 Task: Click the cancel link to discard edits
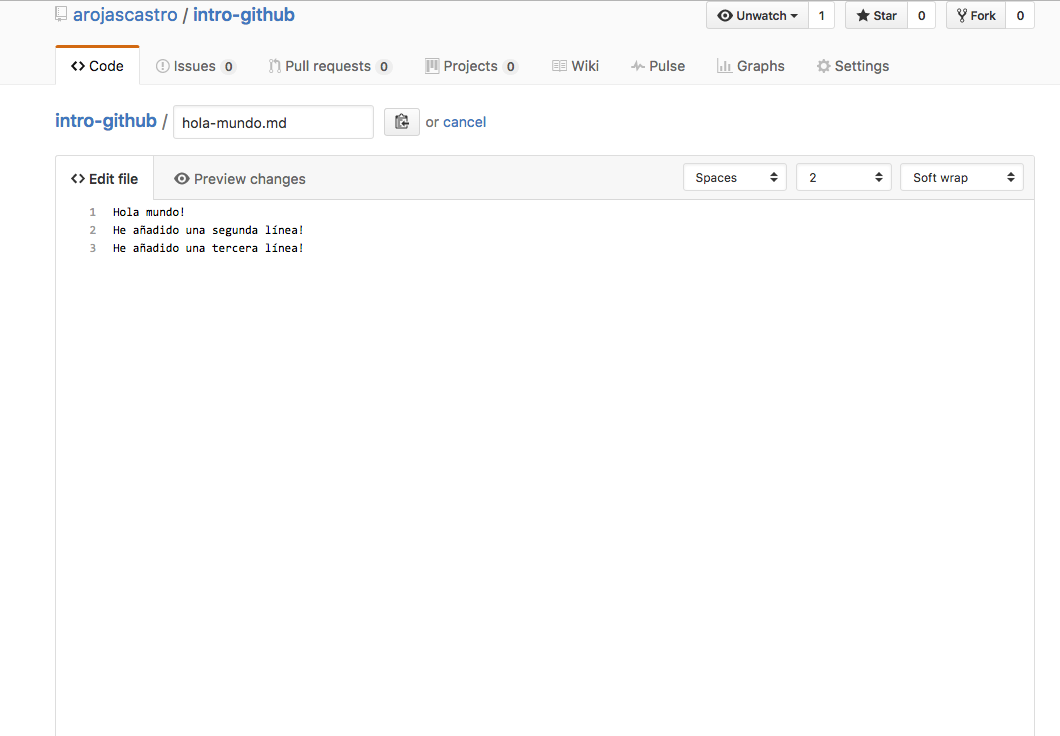point(464,122)
